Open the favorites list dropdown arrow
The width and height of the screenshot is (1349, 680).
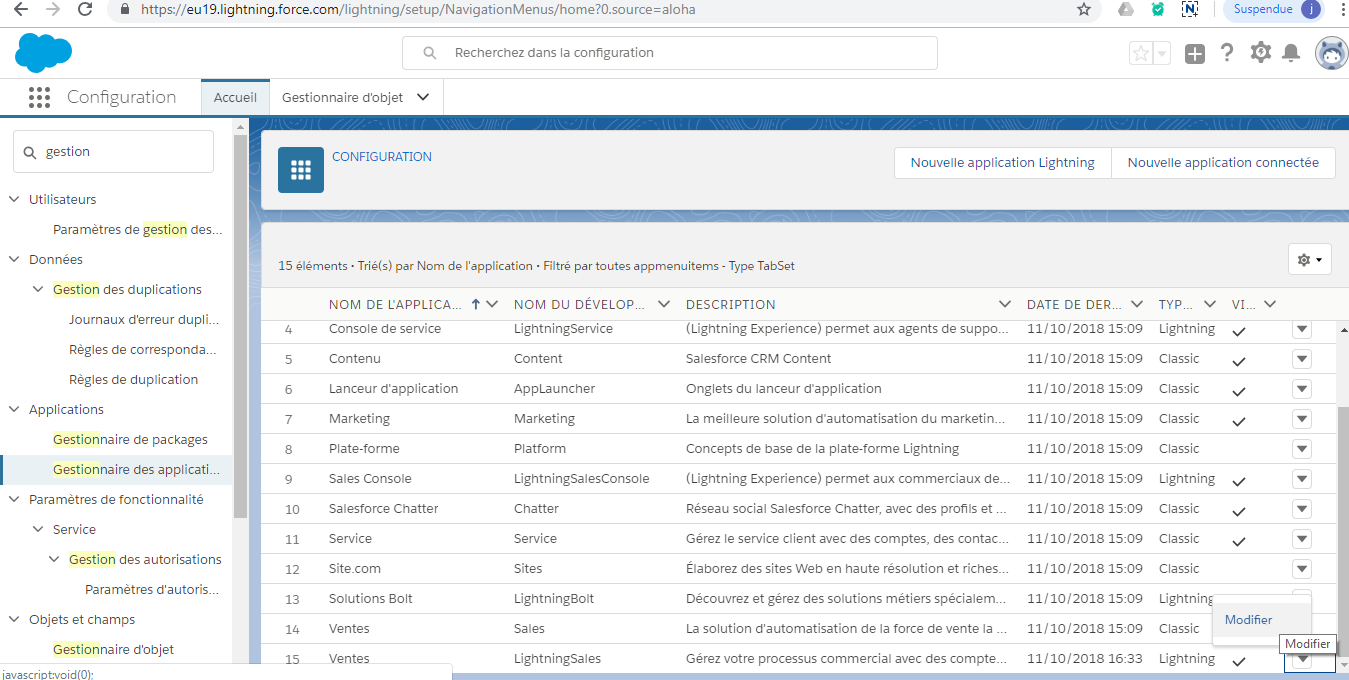(1161, 54)
